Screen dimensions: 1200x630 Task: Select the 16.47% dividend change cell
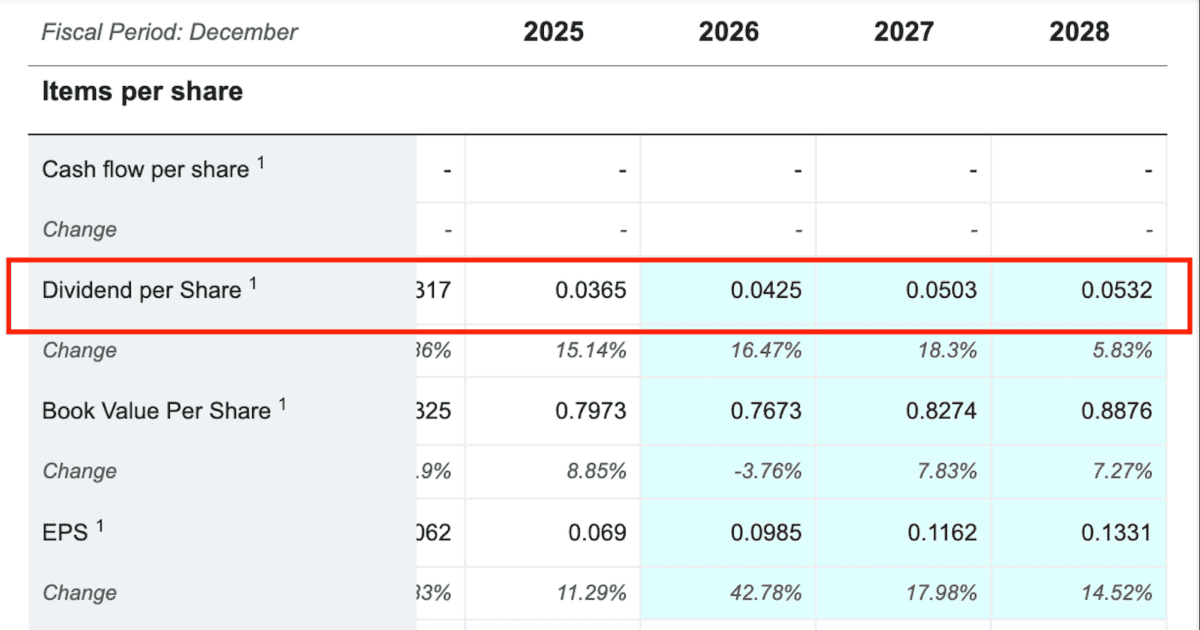pos(764,351)
